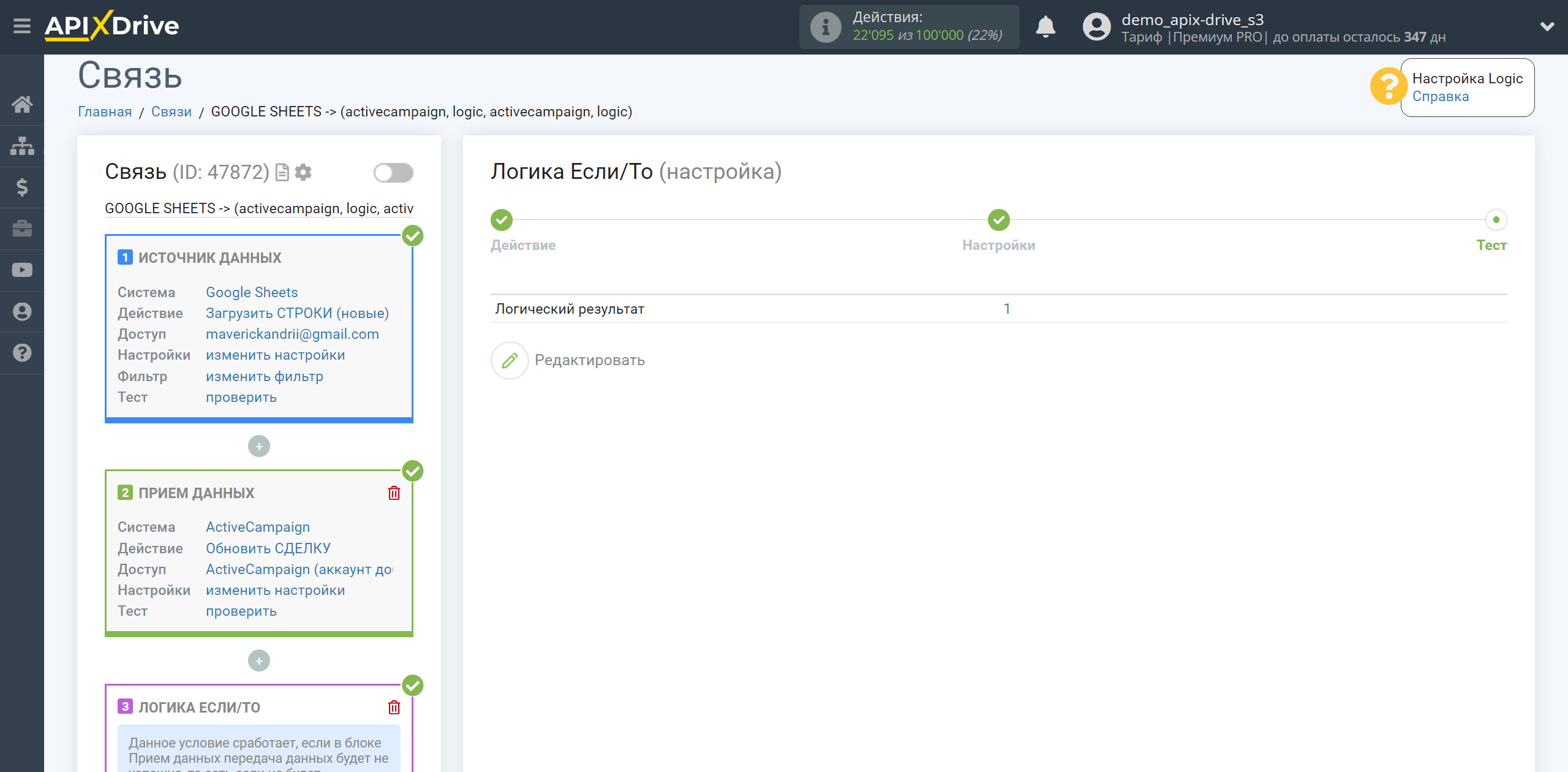Edit the connection name field
Image resolution: width=1568 pixels, height=772 pixels.
[x=259, y=208]
